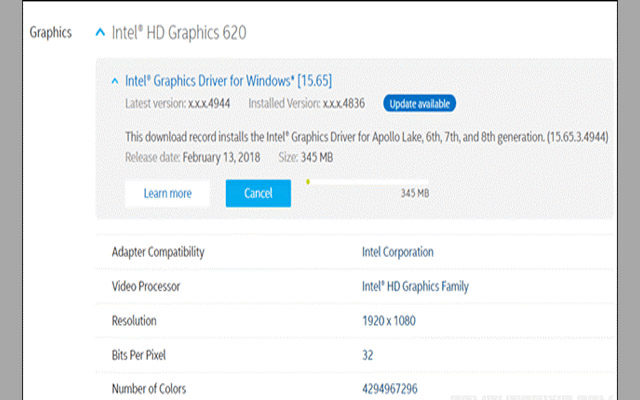The height and width of the screenshot is (400, 640).
Task: Click the download progress bar
Action: (x=367, y=182)
